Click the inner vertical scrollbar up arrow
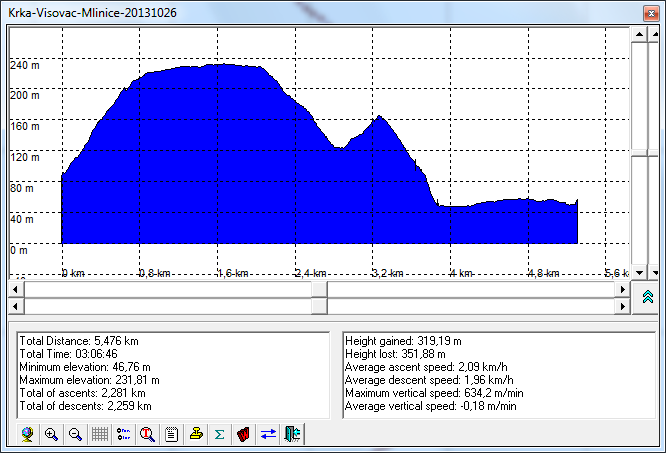 (637, 33)
